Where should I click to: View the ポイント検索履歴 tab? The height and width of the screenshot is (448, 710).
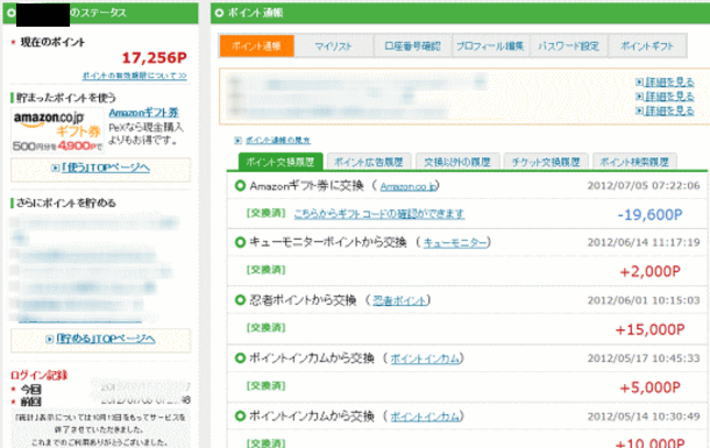click(634, 162)
